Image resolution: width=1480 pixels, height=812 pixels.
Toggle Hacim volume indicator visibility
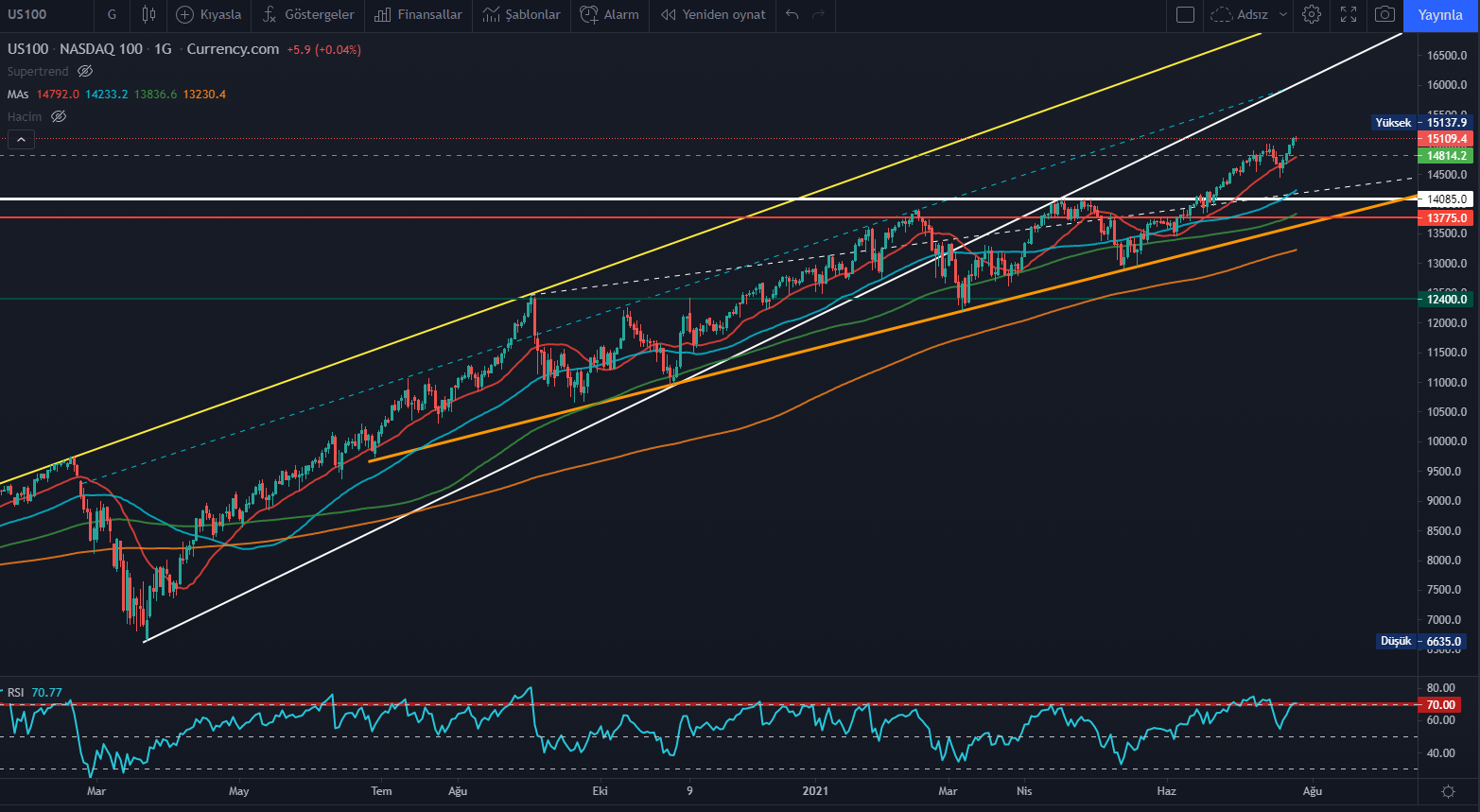click(x=59, y=117)
